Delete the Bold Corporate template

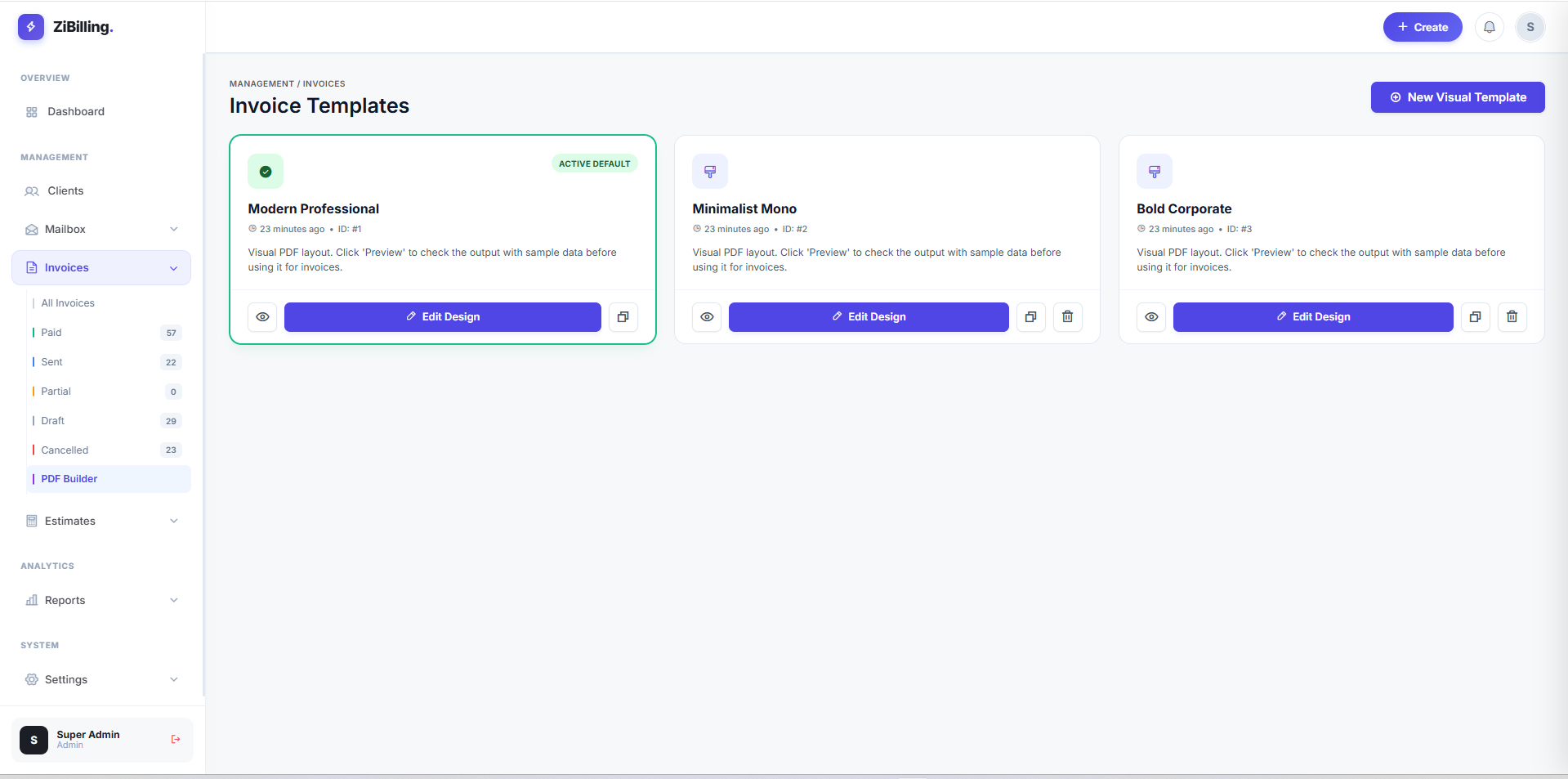[x=1512, y=317]
